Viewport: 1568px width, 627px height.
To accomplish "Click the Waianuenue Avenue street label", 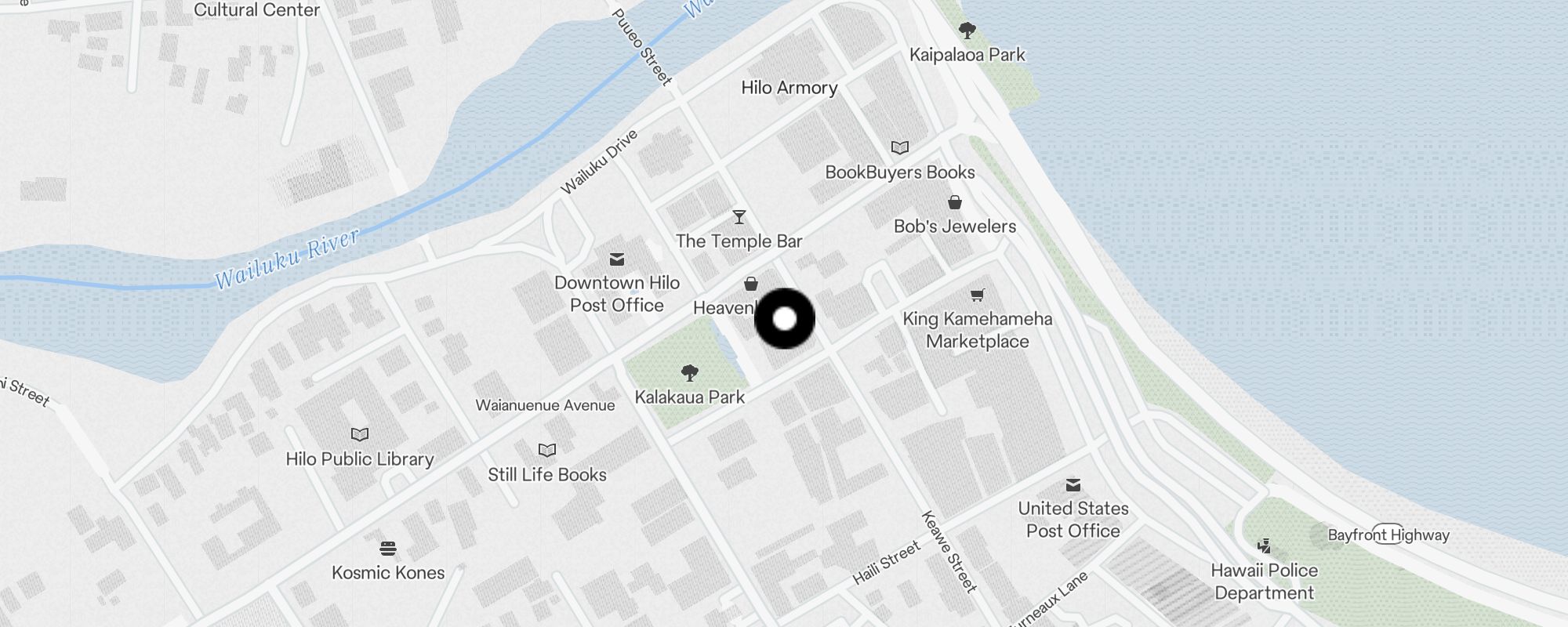I will (545, 405).
